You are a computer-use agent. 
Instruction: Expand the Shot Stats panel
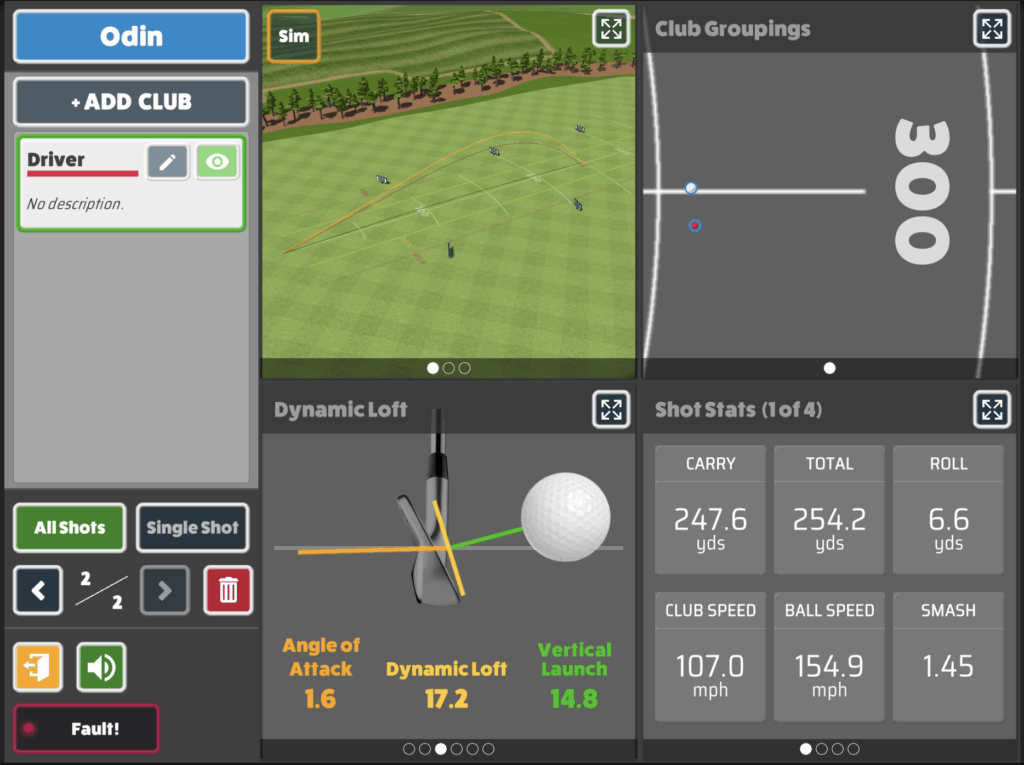coord(991,409)
